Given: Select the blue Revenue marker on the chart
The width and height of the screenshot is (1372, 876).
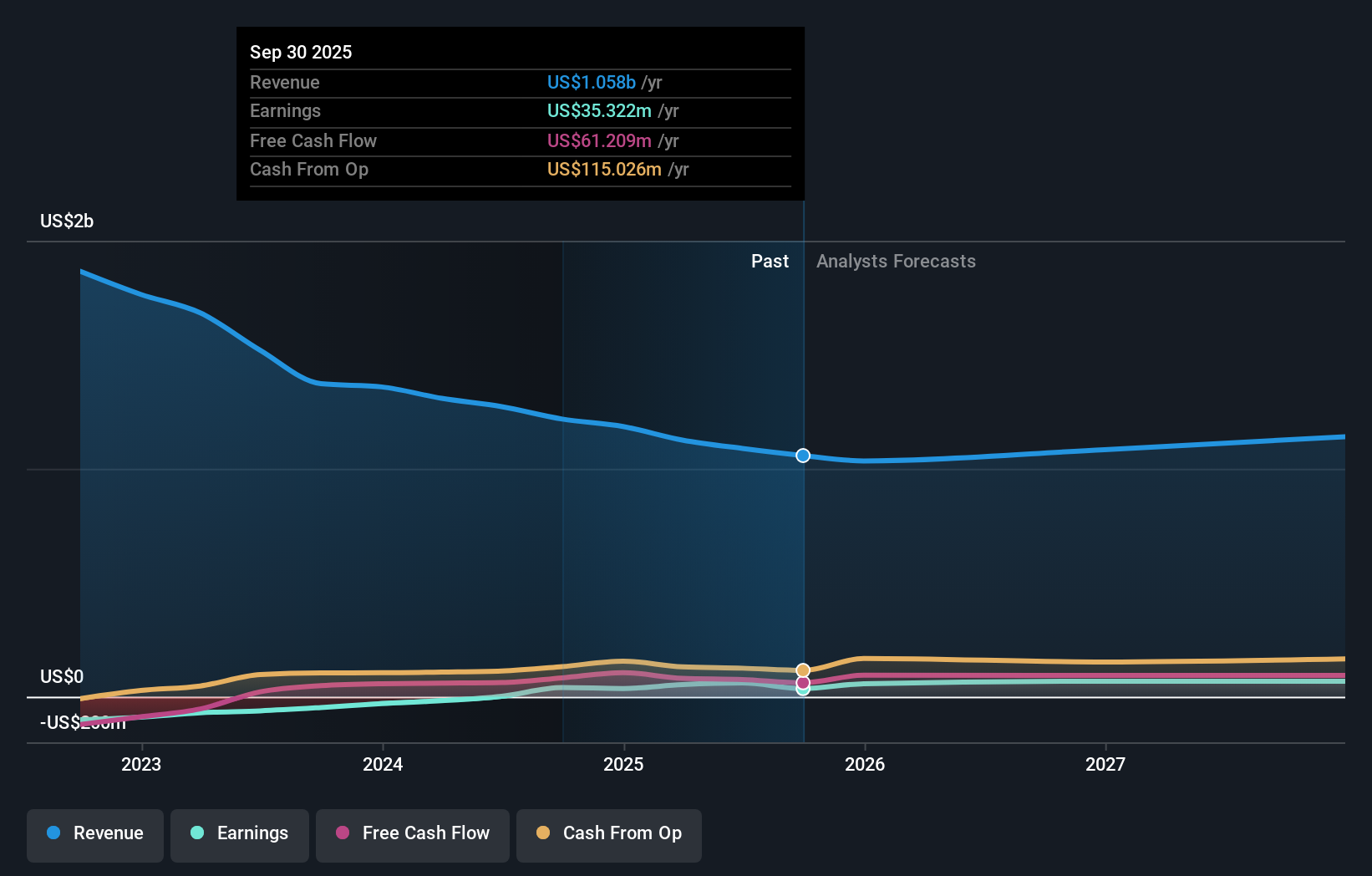Looking at the screenshot, I should click(x=802, y=456).
